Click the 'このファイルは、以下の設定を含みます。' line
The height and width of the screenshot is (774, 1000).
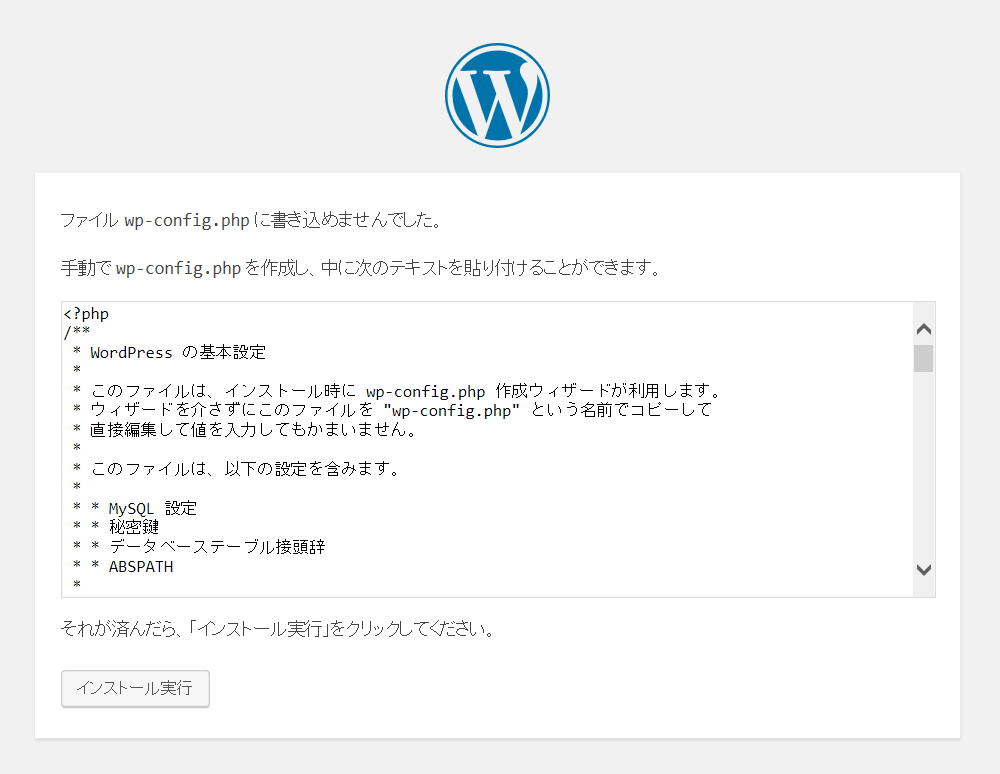pyautogui.click(x=237, y=469)
